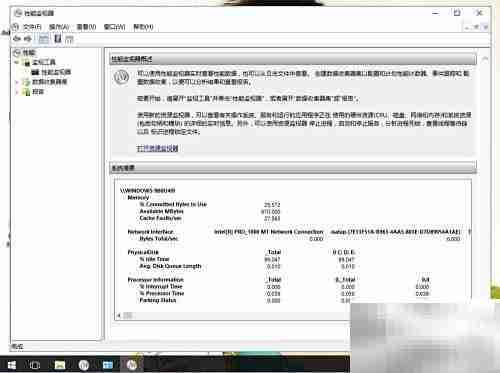
Task: Click the Available MBytes counter
Action: [x=161, y=211]
